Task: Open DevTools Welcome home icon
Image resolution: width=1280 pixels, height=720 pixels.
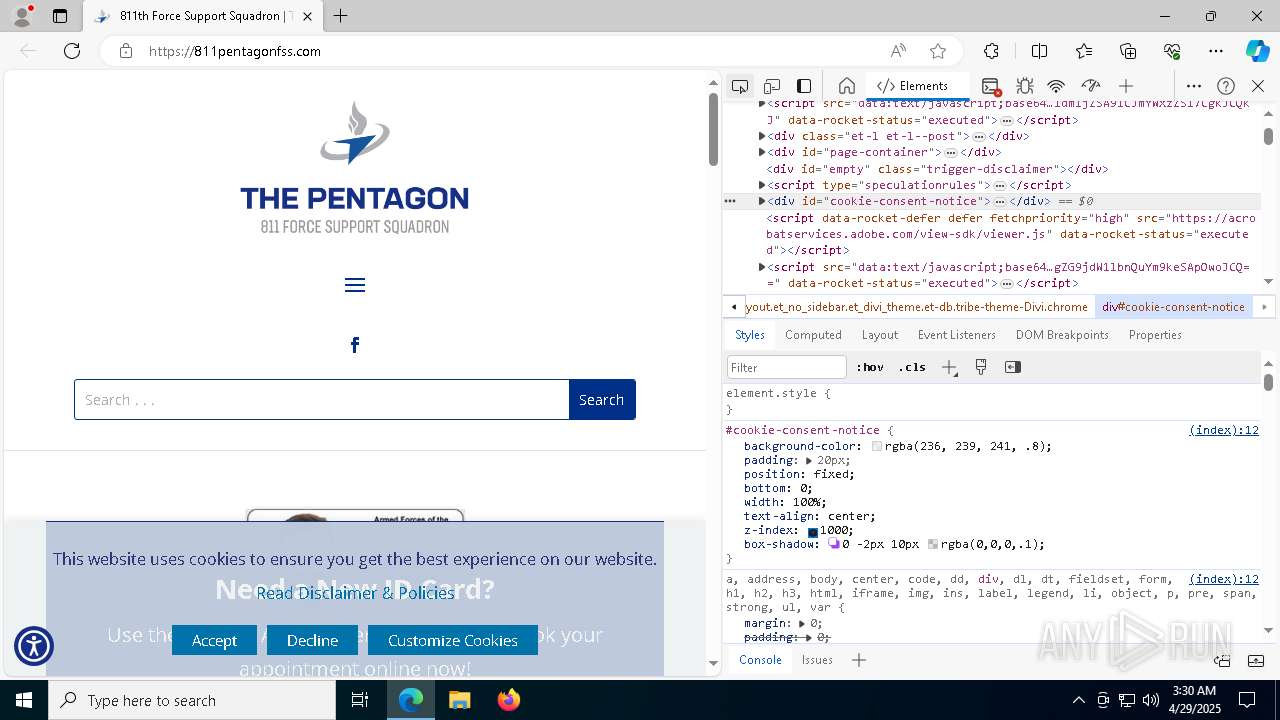Action: (847, 86)
